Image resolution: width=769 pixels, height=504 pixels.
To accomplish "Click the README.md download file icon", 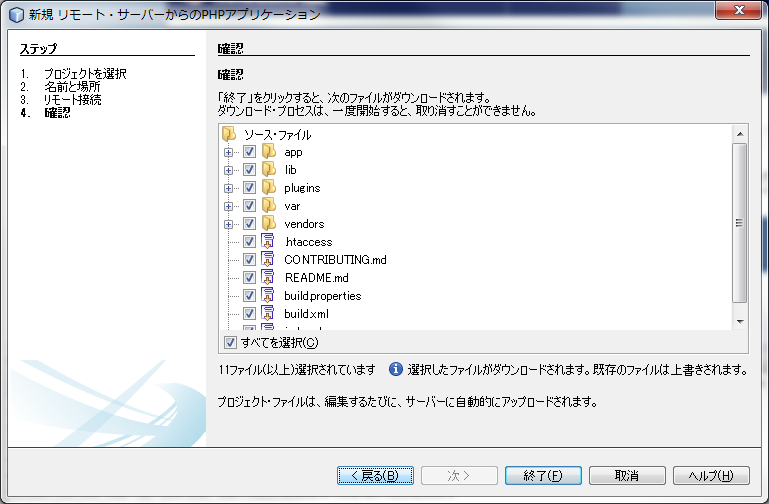I will point(267,277).
